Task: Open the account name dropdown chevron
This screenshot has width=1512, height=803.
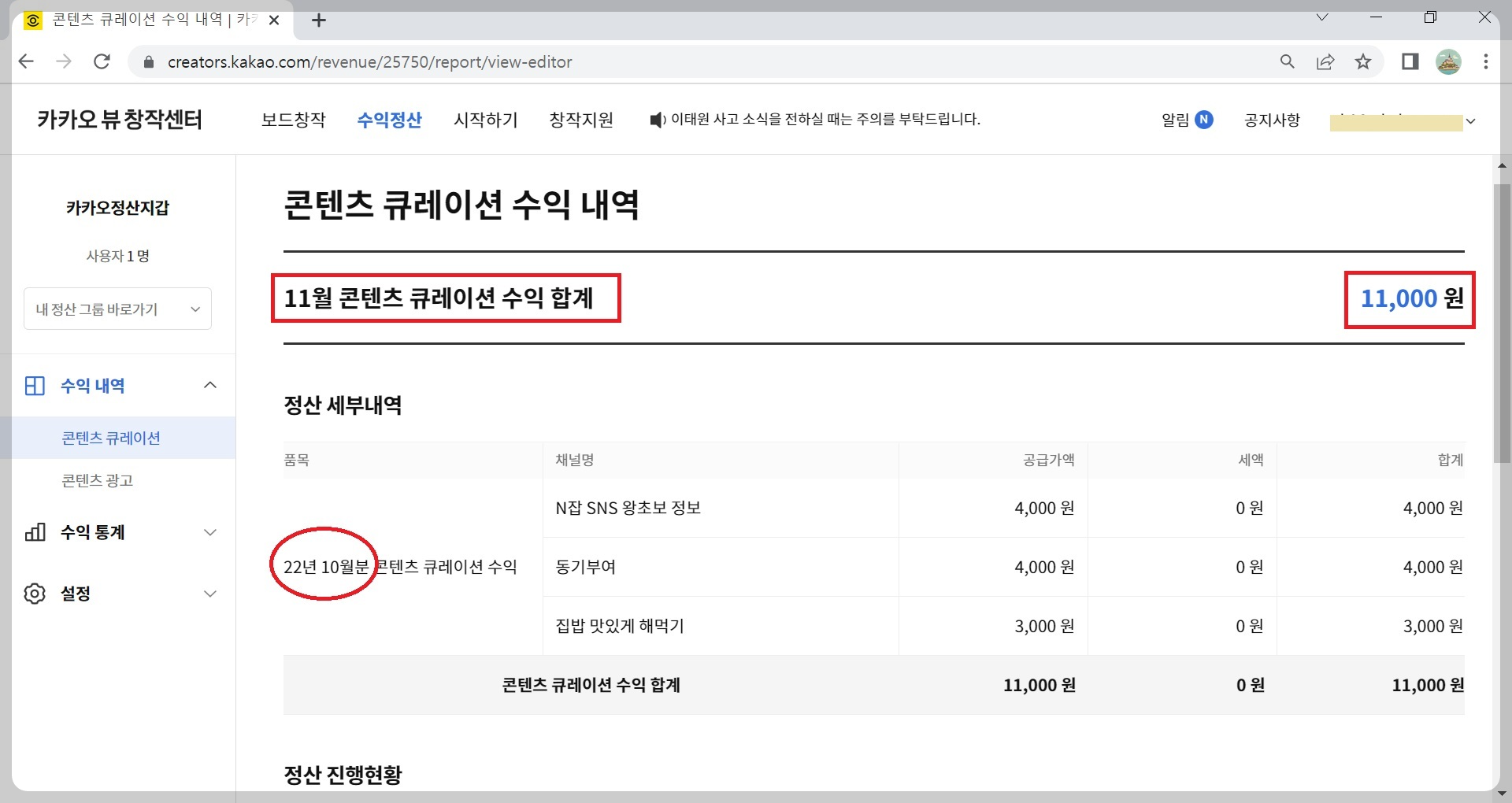Action: click(1470, 121)
